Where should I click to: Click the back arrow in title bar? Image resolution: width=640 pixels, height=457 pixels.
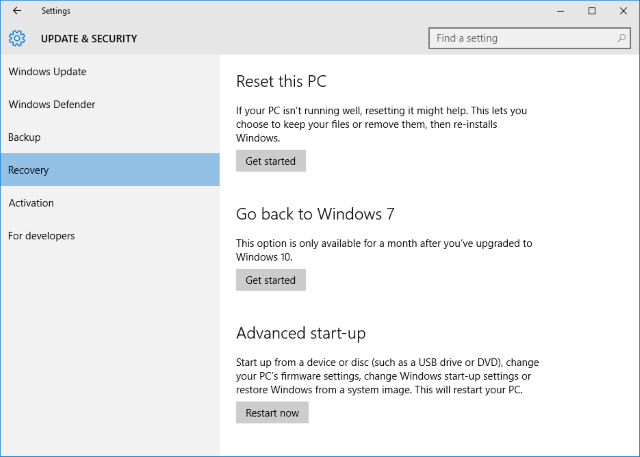coord(16,11)
